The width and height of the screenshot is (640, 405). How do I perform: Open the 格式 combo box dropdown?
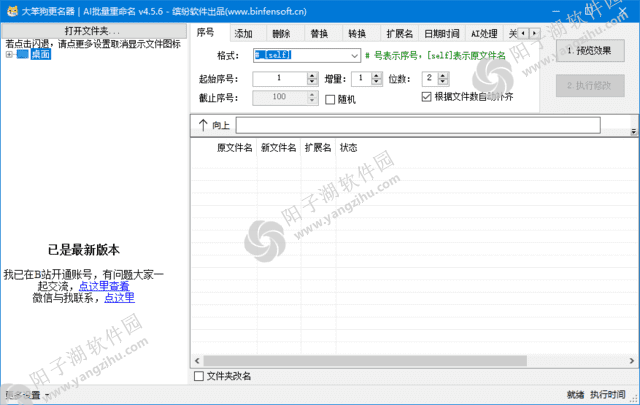pyautogui.click(x=354, y=56)
